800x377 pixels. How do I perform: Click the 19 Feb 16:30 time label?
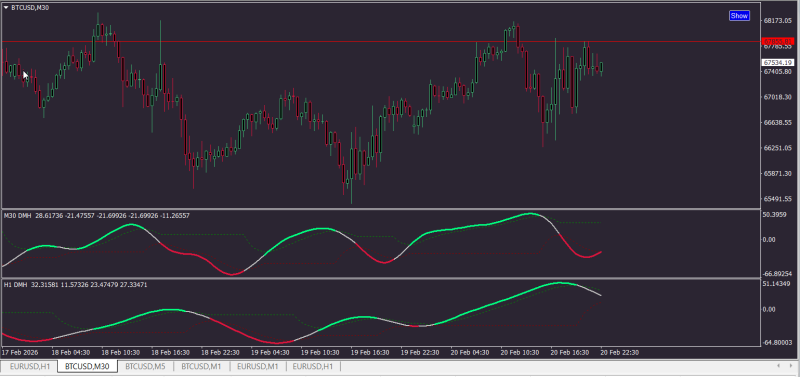coord(370,353)
